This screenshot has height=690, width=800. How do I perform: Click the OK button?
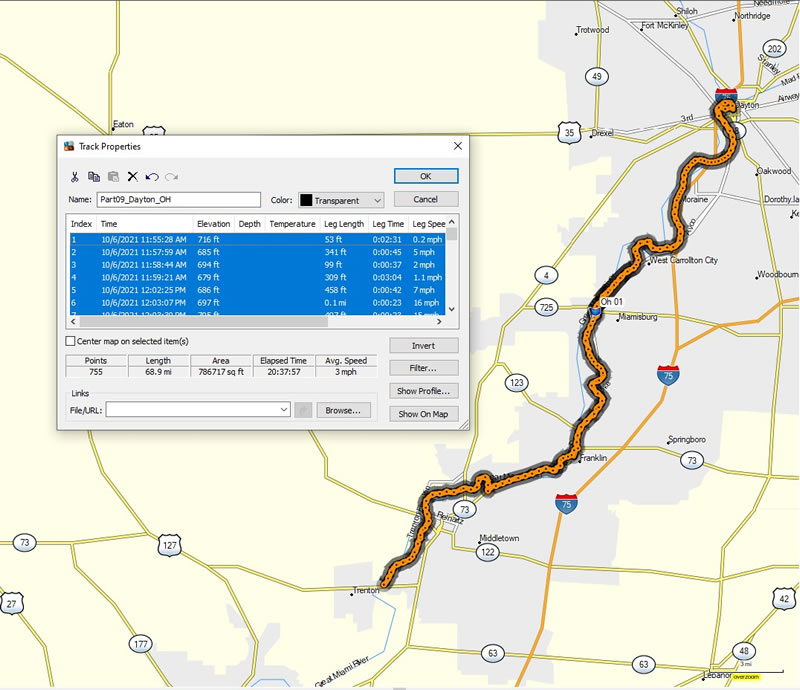pyautogui.click(x=426, y=176)
